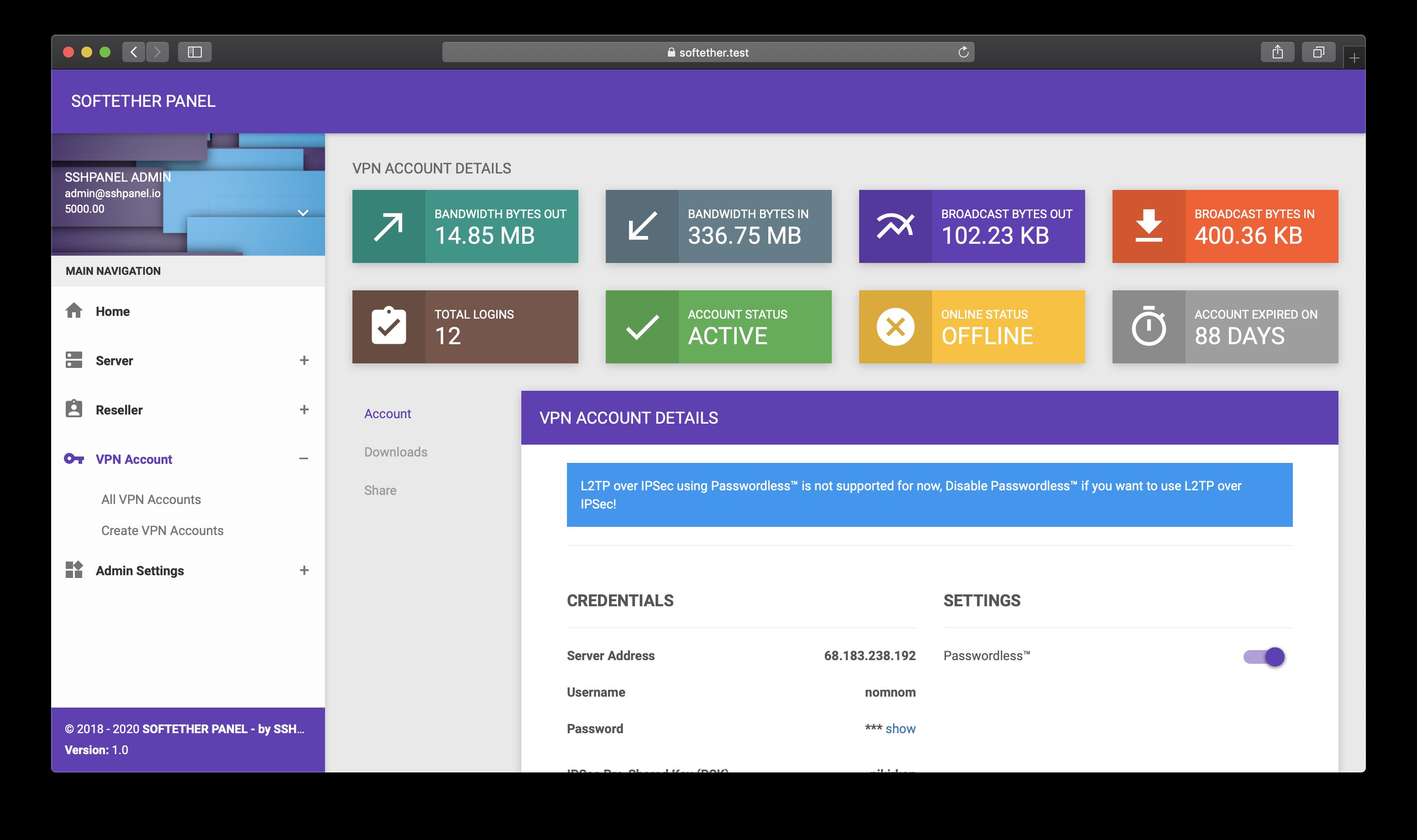Toggle the browser sidebar button
Viewport: 1417px width, 840px height.
coord(194,52)
